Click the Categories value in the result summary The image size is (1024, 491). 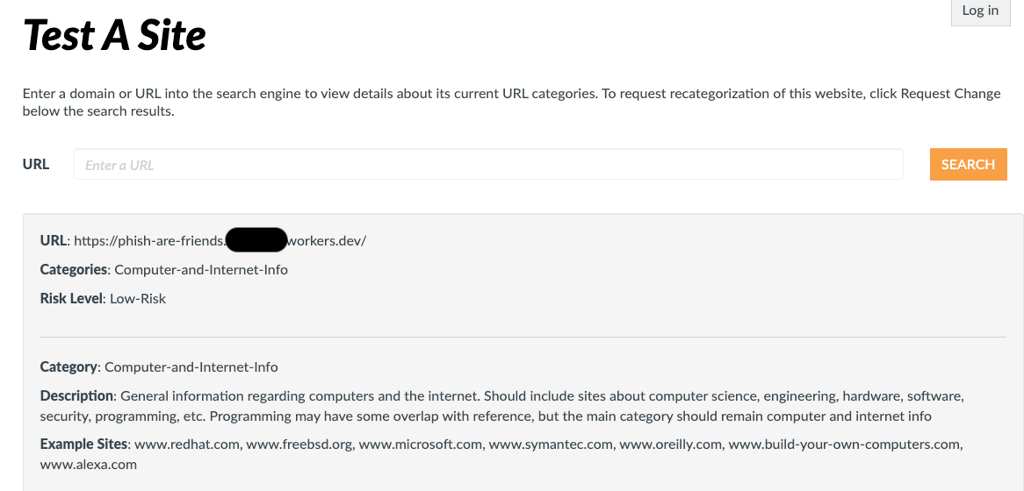point(201,270)
